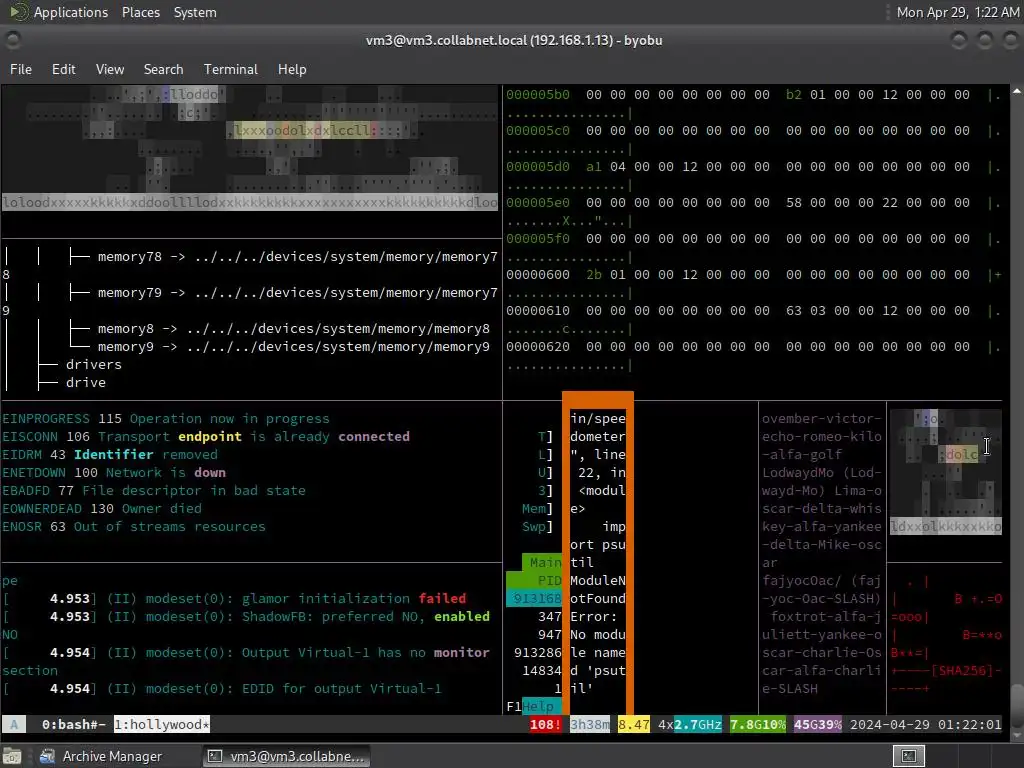Open the File menu

pos(21,69)
